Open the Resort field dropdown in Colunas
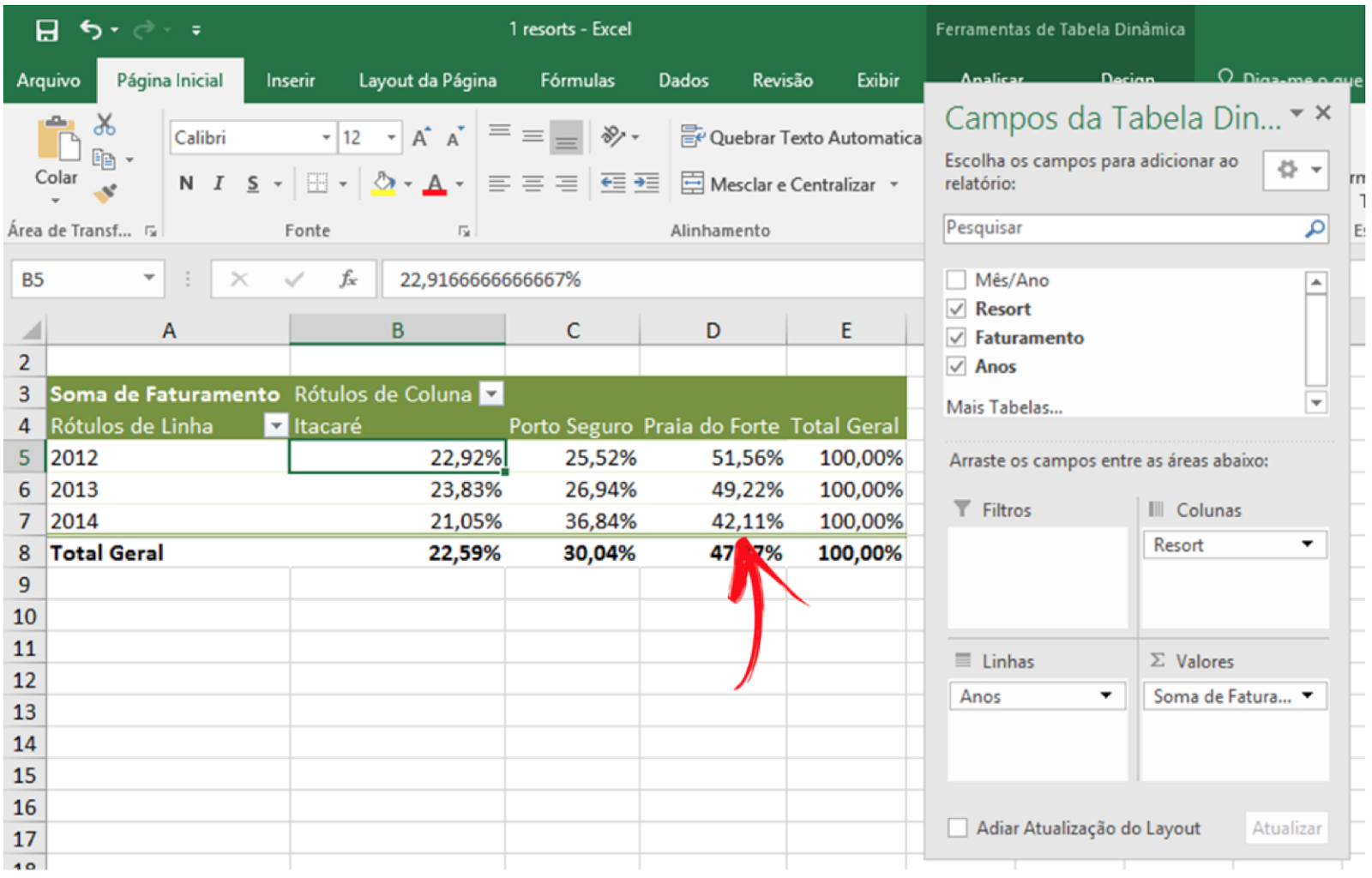The image size is (1372, 878). click(1308, 544)
